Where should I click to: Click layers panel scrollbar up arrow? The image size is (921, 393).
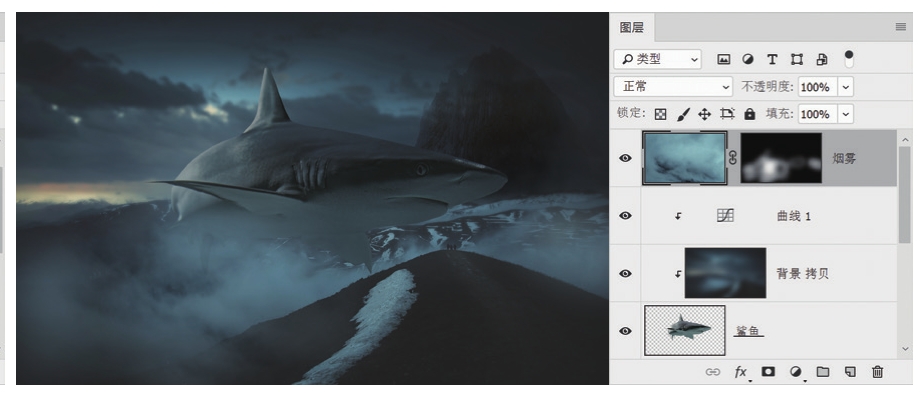[x=905, y=139]
